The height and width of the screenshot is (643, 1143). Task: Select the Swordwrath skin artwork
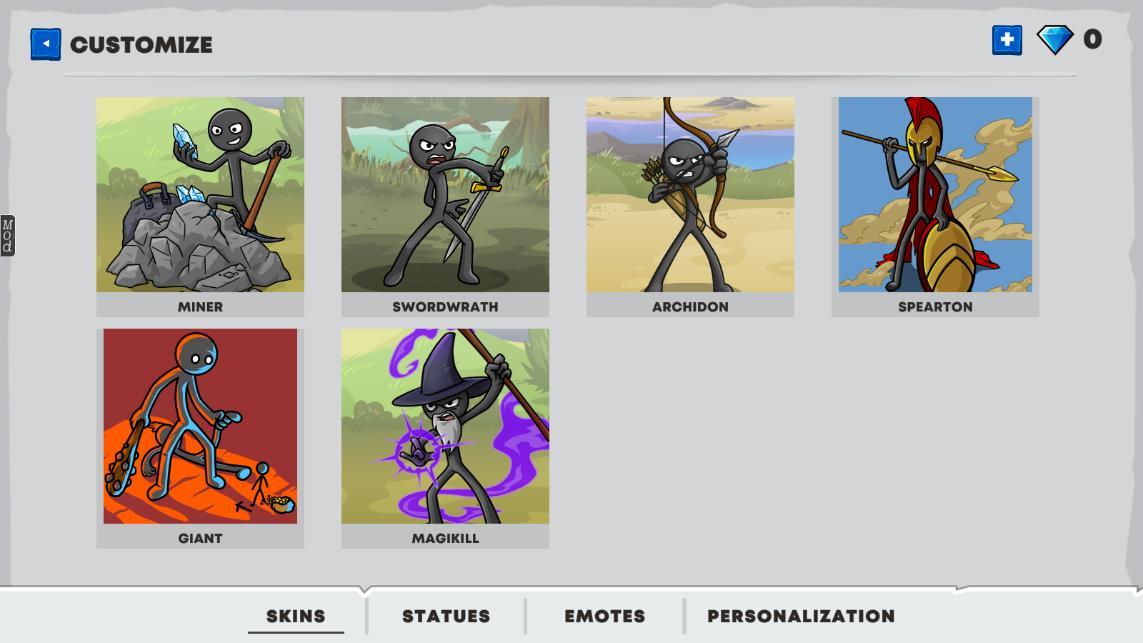coord(445,195)
